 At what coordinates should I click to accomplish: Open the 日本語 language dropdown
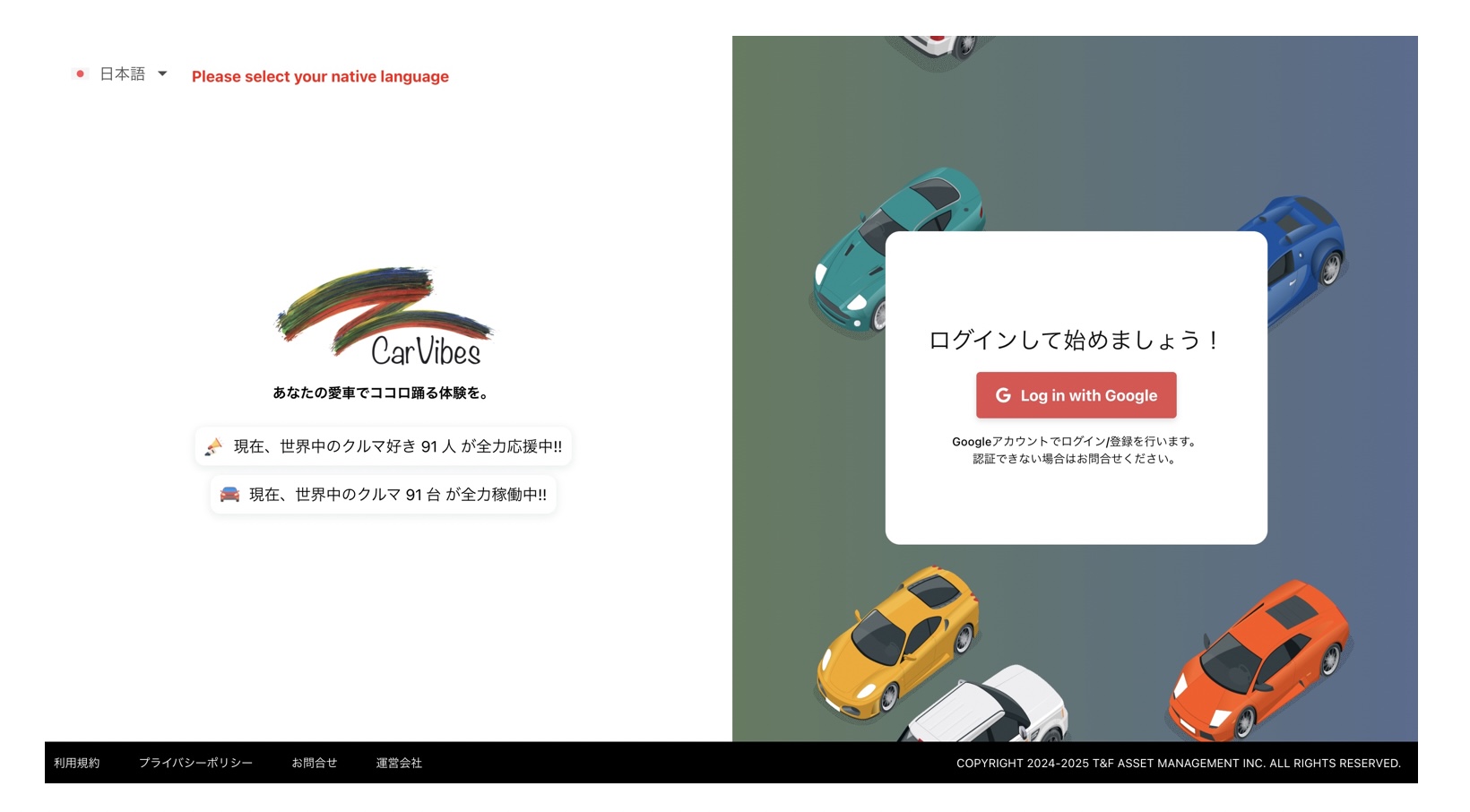pos(123,74)
